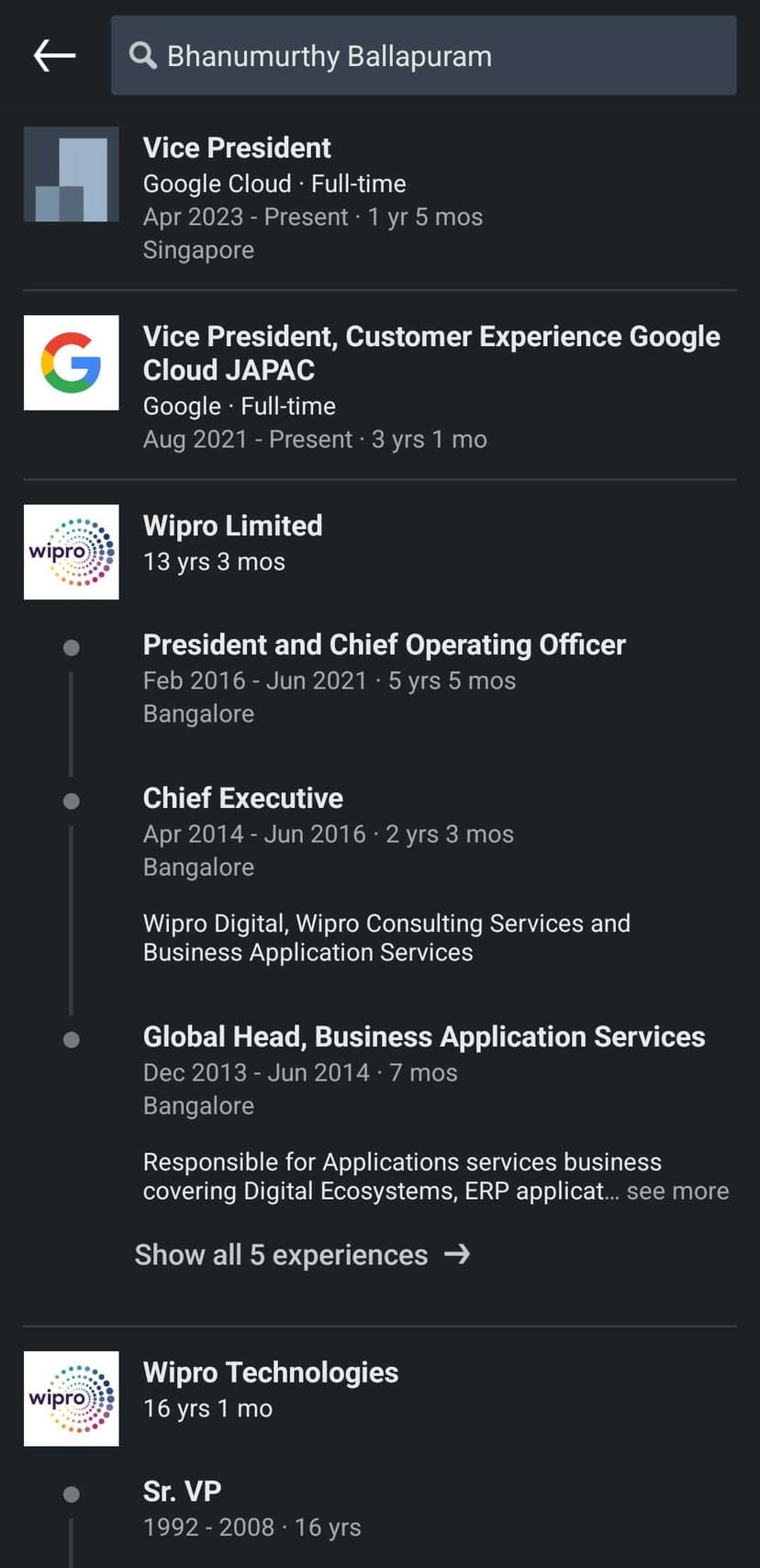The width and height of the screenshot is (760, 1568).
Task: Open the Vice President Google Cloud entry
Action: click(237, 148)
